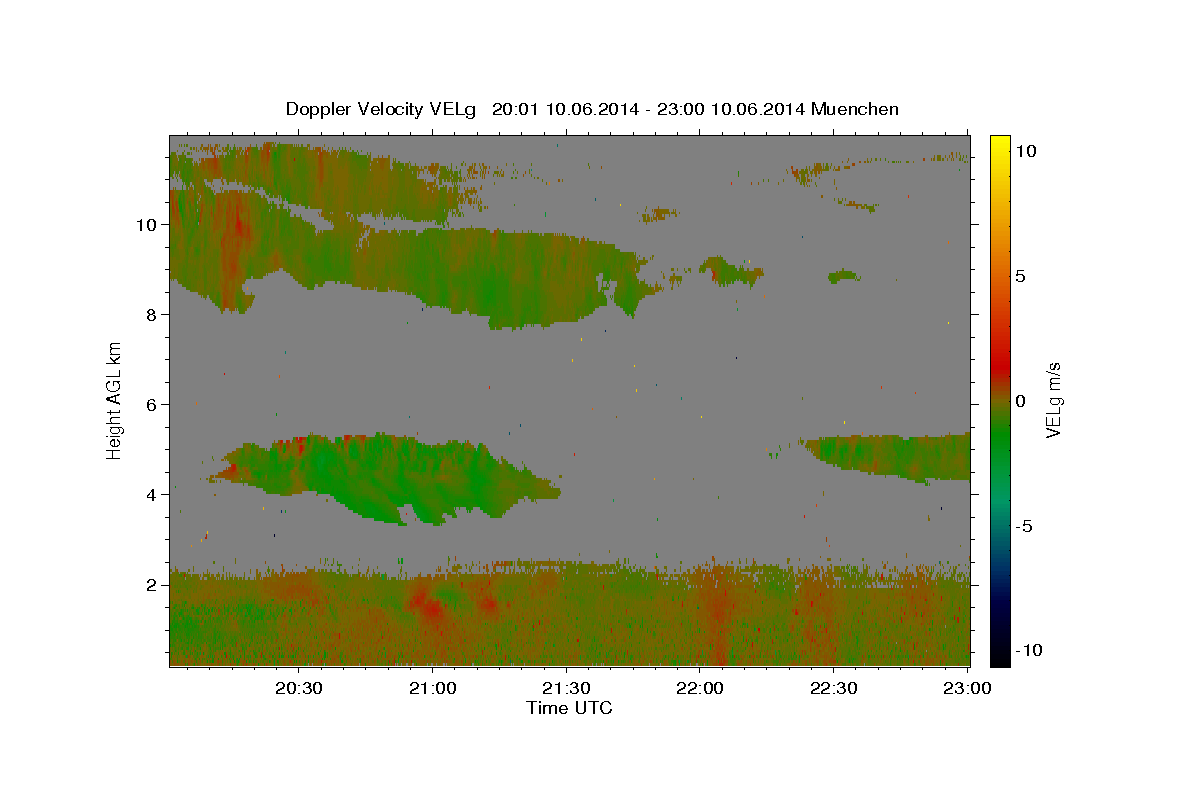The width and height of the screenshot is (1200, 800).
Task: Click the 22:30 time tick label
Action: point(835,689)
